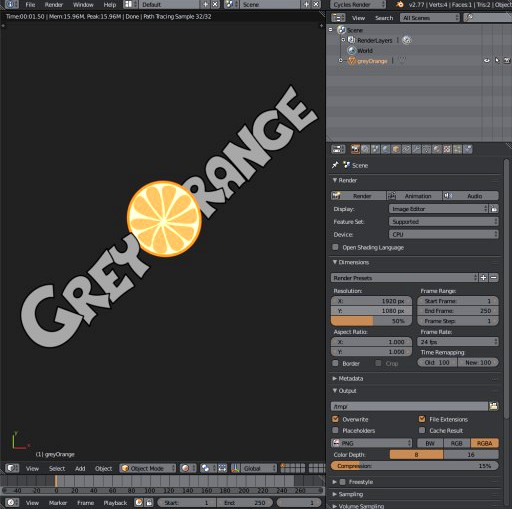Open the Particles properties tab icon
This screenshot has width=512, height=509.
pos(457,149)
